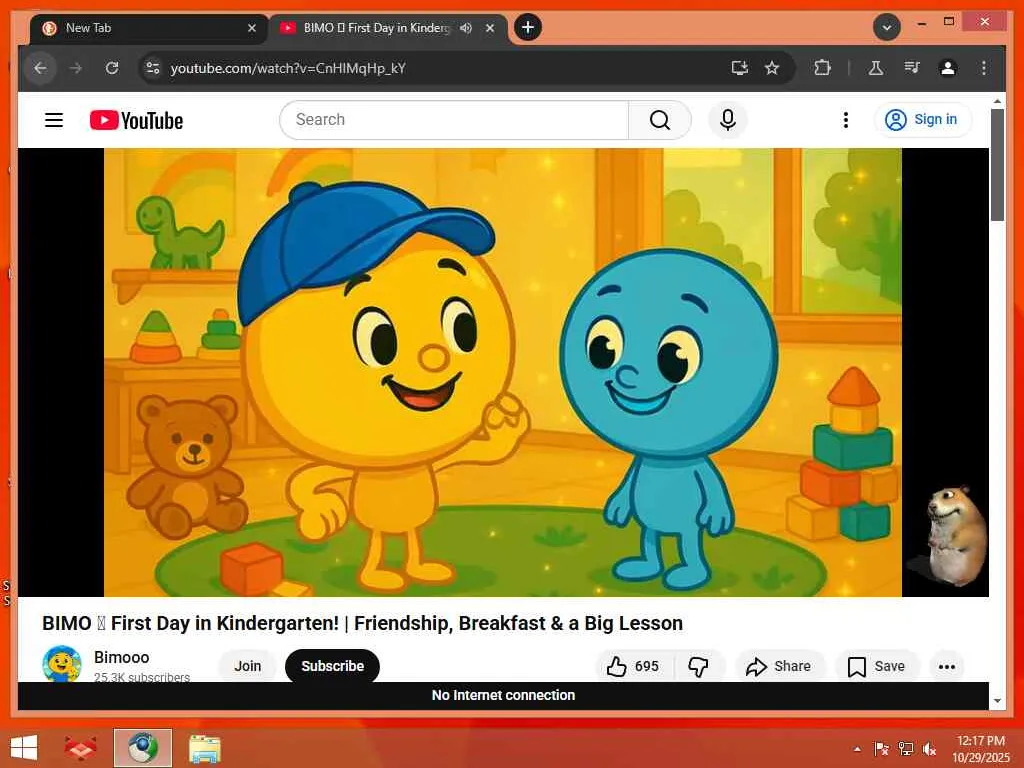
Task: Click the address bar URL
Action: click(x=288, y=68)
